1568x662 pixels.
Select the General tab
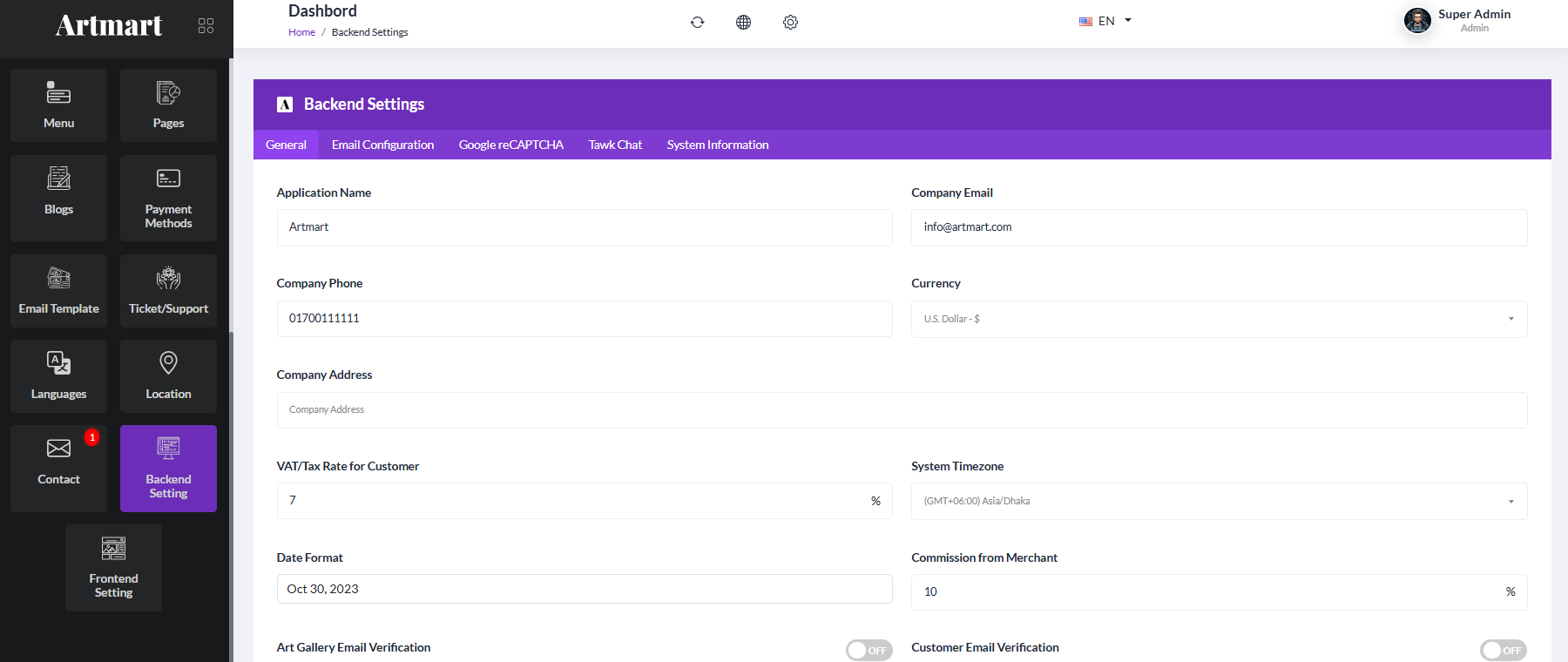coord(286,145)
